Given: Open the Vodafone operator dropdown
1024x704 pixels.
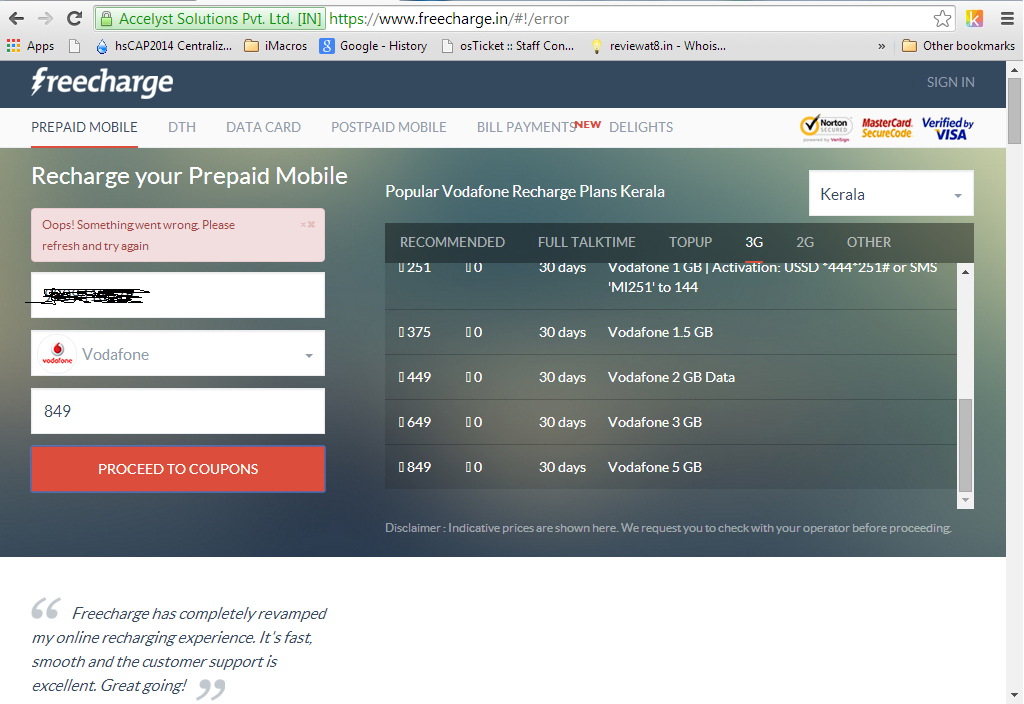Looking at the screenshot, I should click(178, 353).
